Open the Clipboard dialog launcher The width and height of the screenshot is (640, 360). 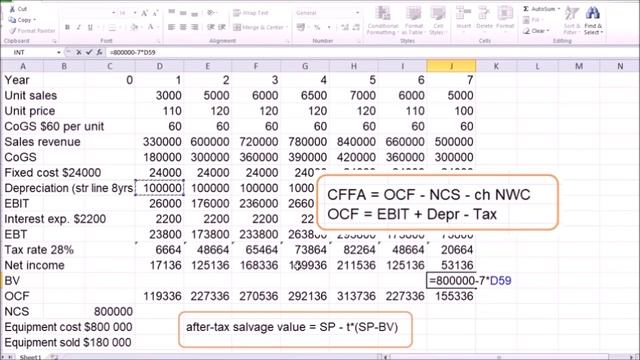click(x=54, y=41)
